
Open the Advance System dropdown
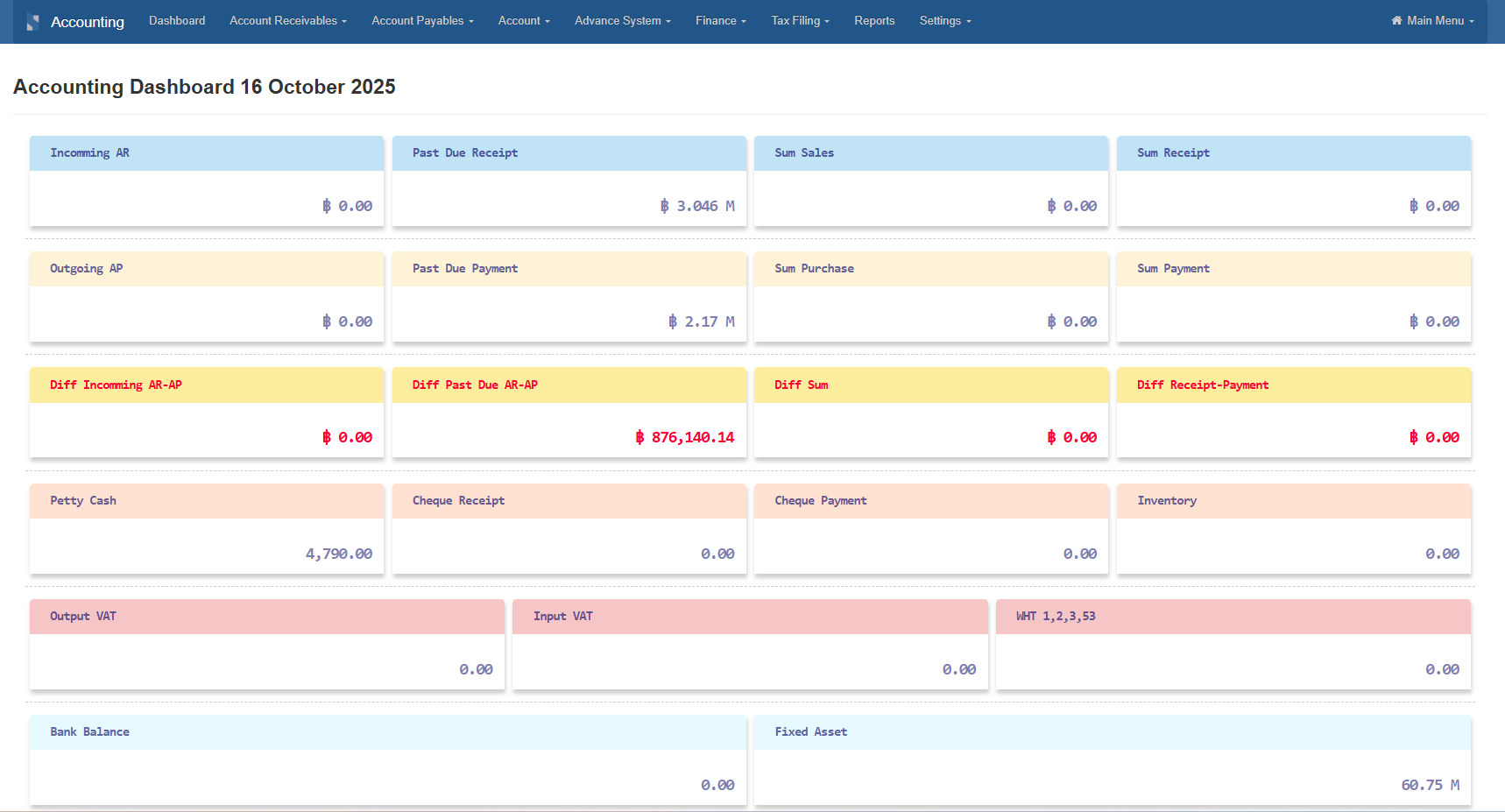point(622,20)
